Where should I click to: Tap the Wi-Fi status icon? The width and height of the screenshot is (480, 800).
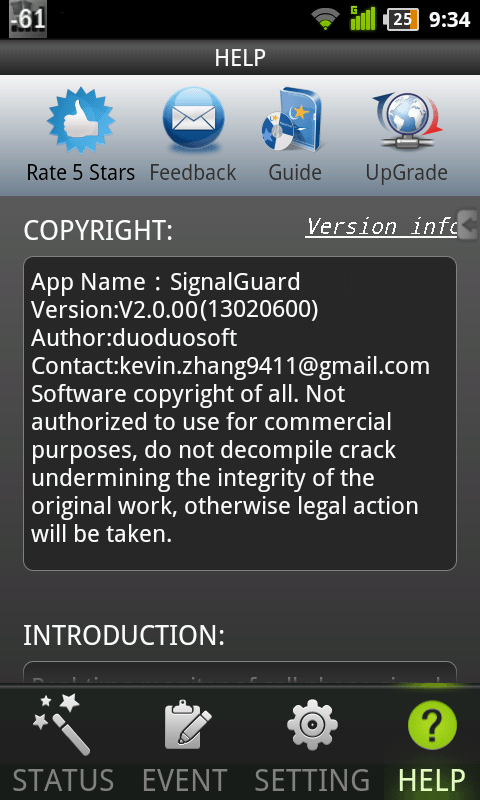pyautogui.click(x=325, y=19)
